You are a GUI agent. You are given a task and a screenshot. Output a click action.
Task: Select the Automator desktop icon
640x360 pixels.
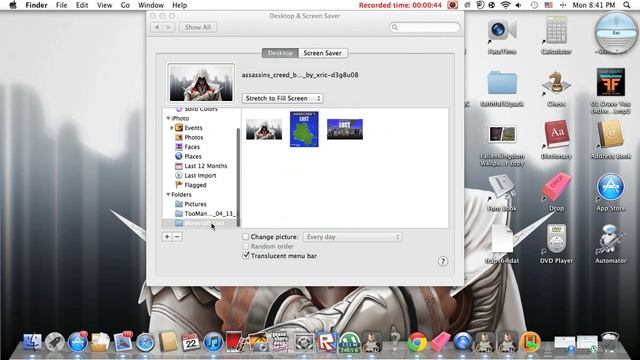coord(610,239)
